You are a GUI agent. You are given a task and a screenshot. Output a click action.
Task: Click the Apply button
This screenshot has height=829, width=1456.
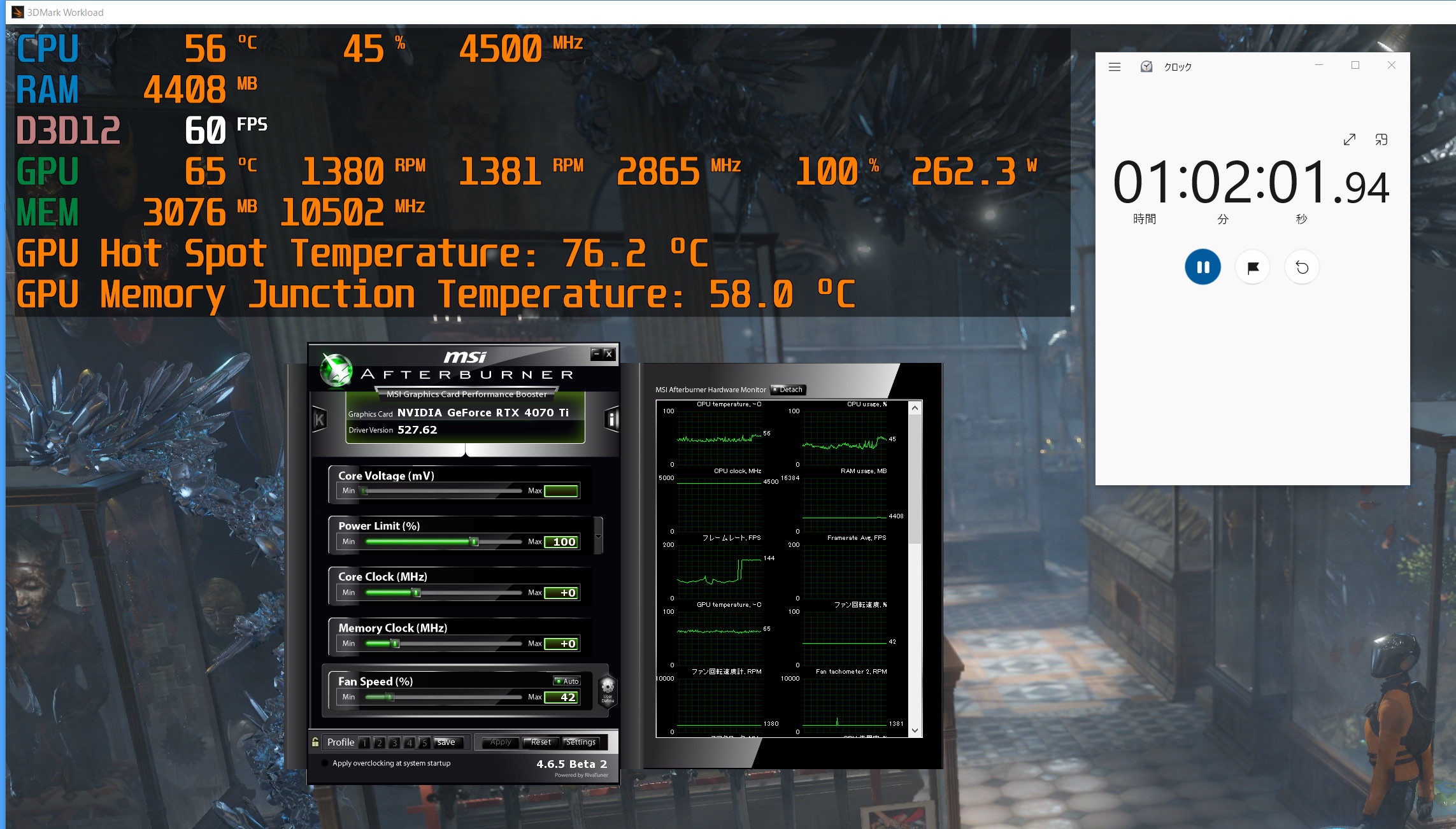tap(501, 742)
